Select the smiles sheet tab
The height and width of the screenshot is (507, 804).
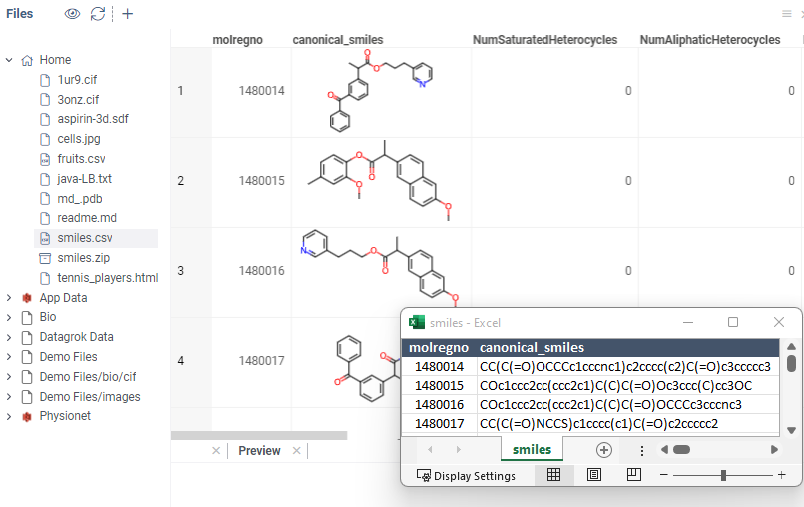click(531, 450)
